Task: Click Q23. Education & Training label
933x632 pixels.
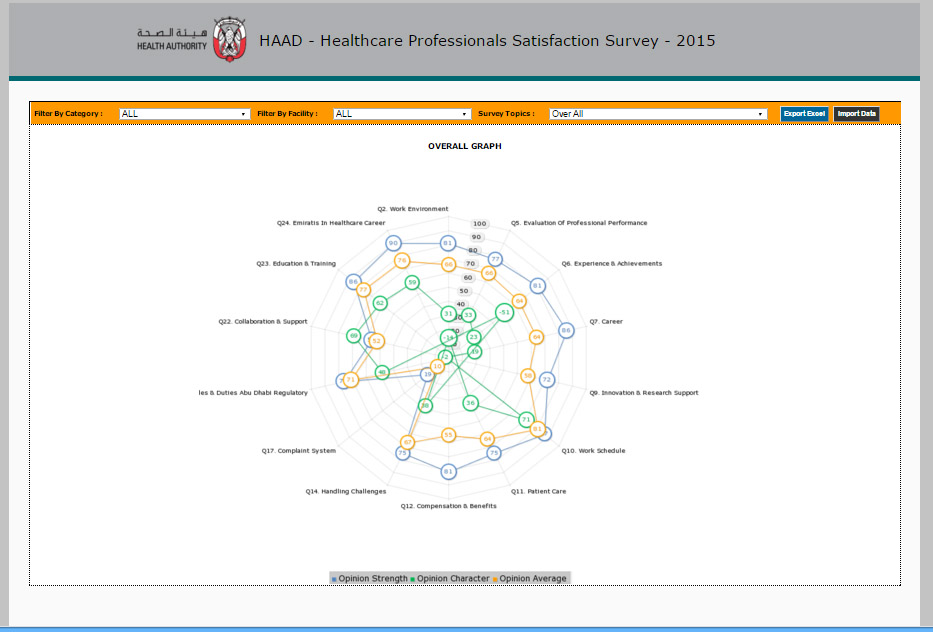Action: point(296,263)
